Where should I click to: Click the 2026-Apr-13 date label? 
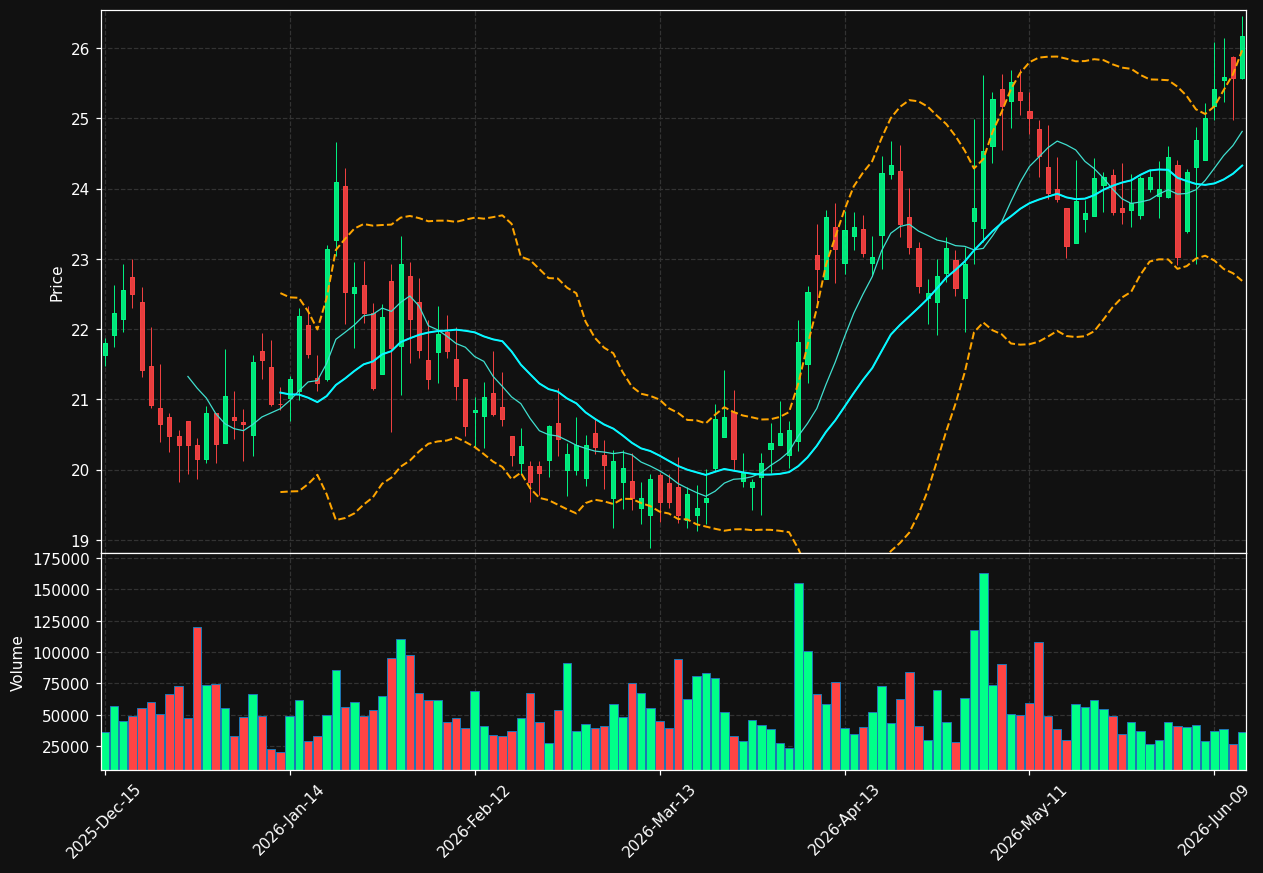coord(844,821)
